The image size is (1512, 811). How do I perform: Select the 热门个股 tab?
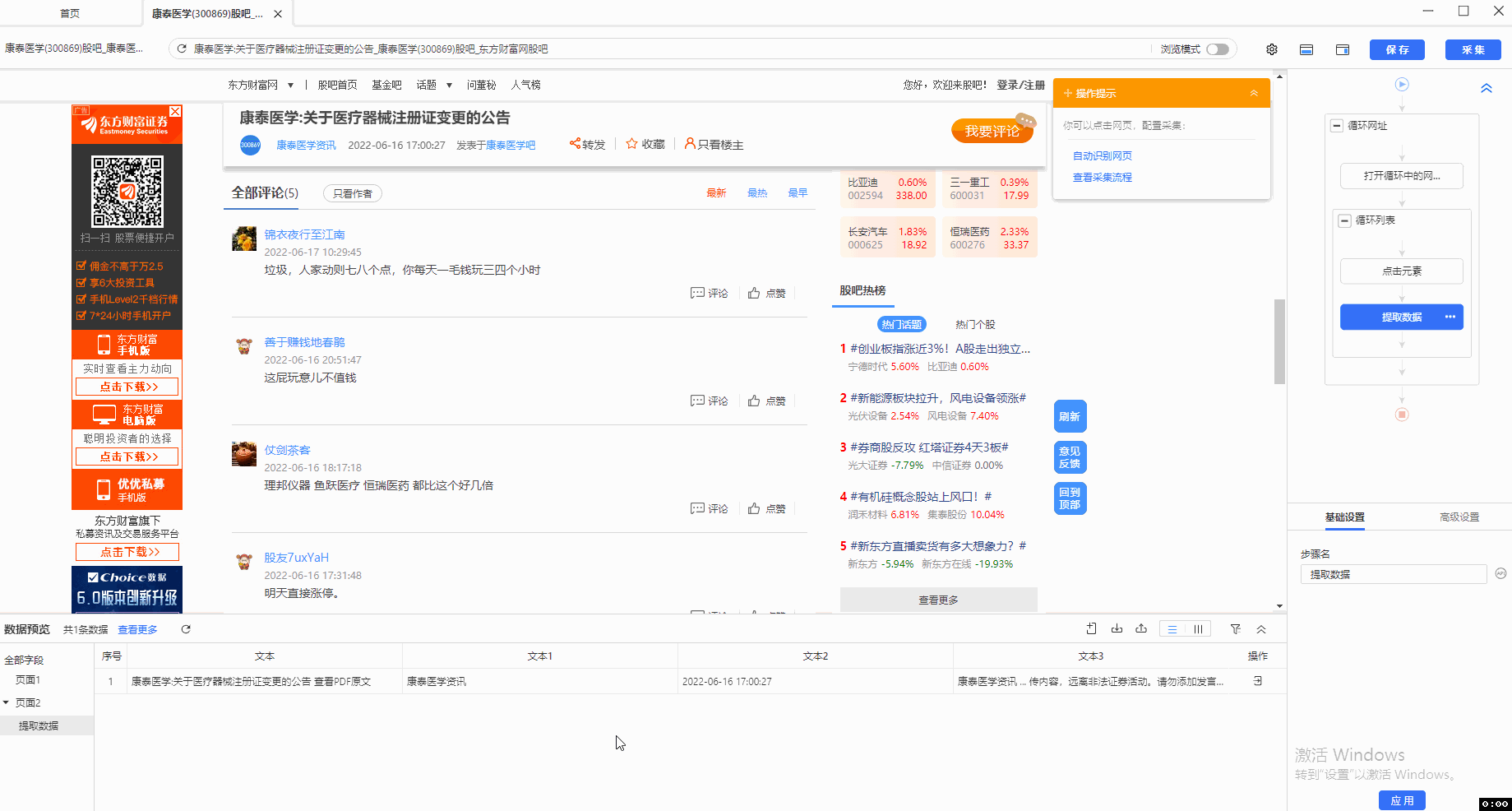975,325
